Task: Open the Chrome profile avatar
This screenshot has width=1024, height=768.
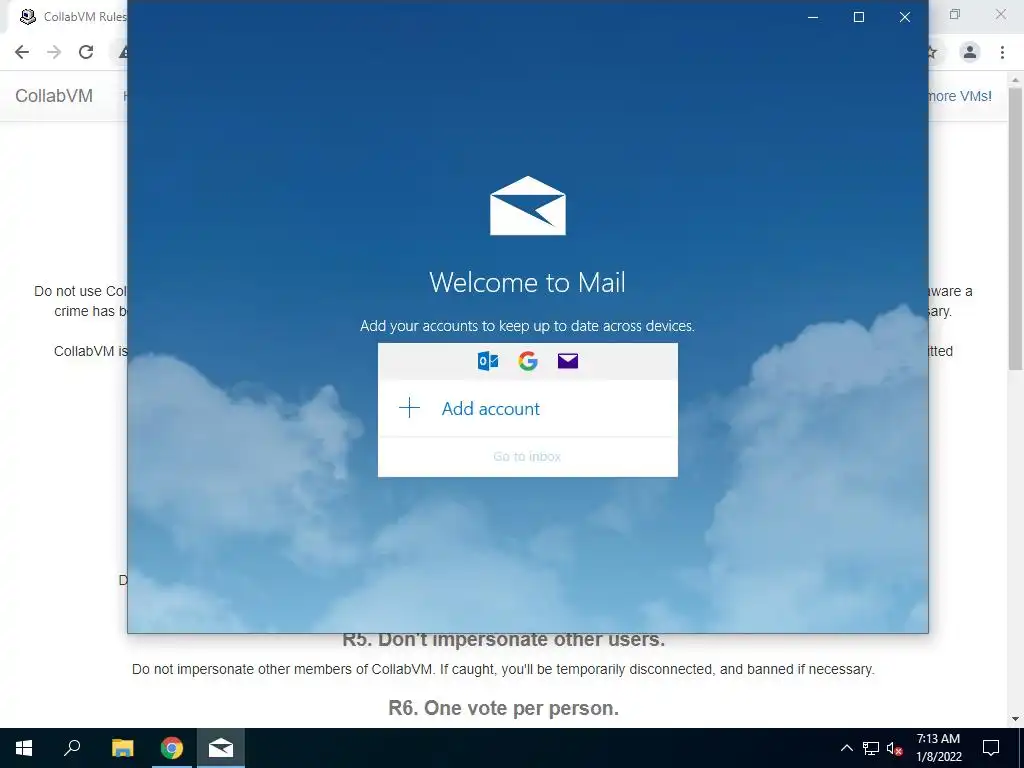Action: [970, 52]
